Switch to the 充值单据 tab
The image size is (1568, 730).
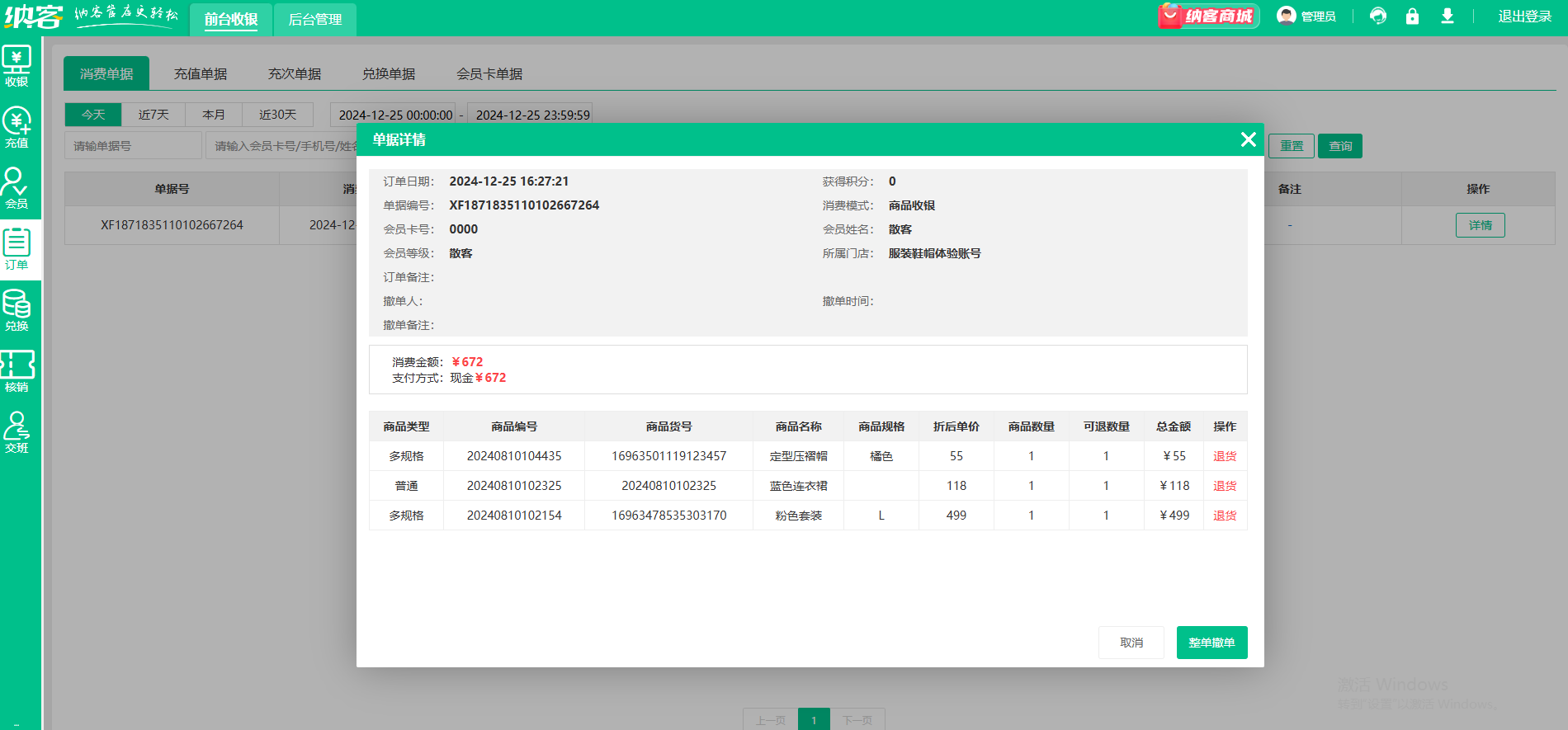coord(201,73)
